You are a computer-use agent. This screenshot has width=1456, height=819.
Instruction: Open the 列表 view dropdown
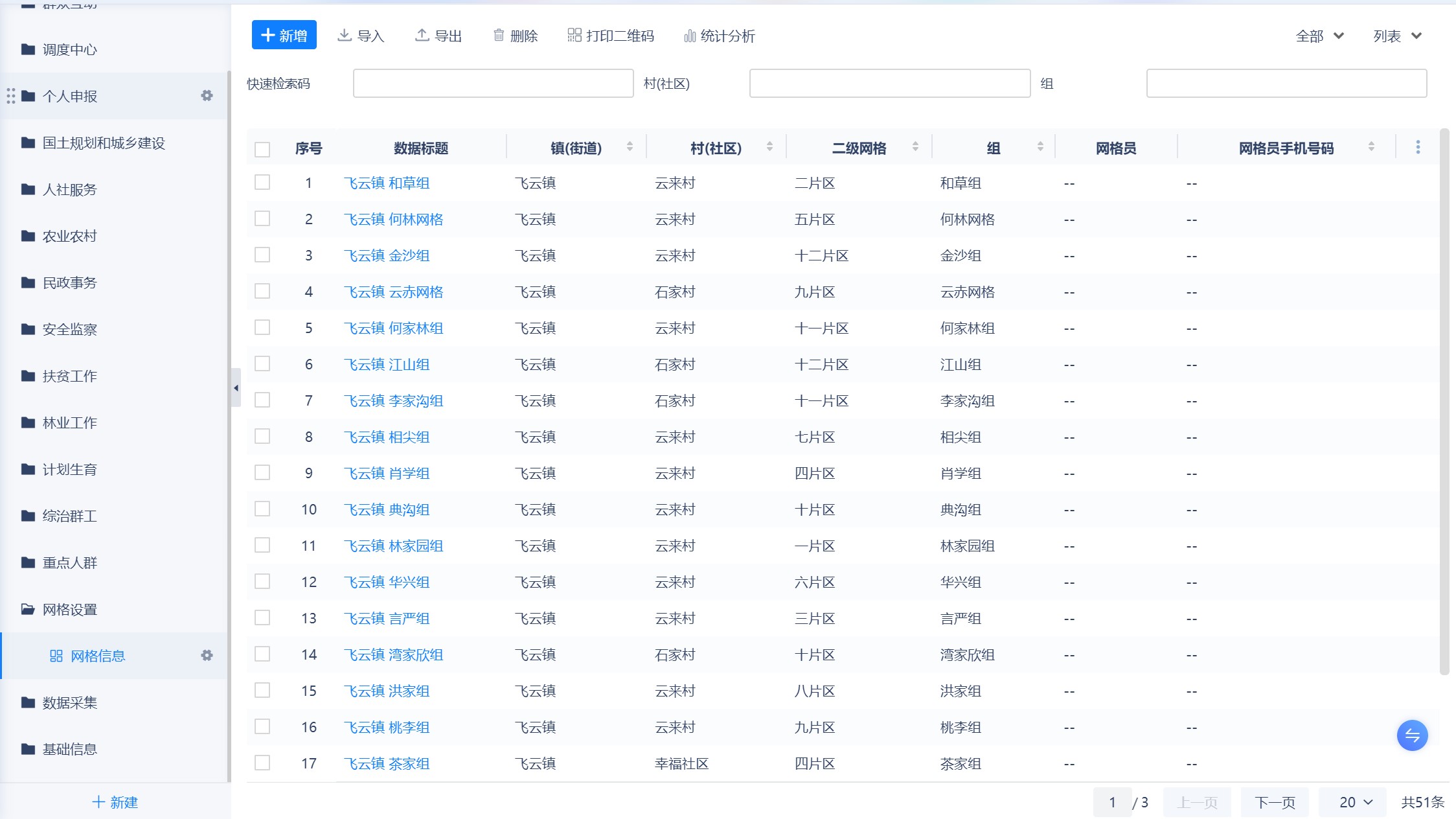tap(1397, 36)
